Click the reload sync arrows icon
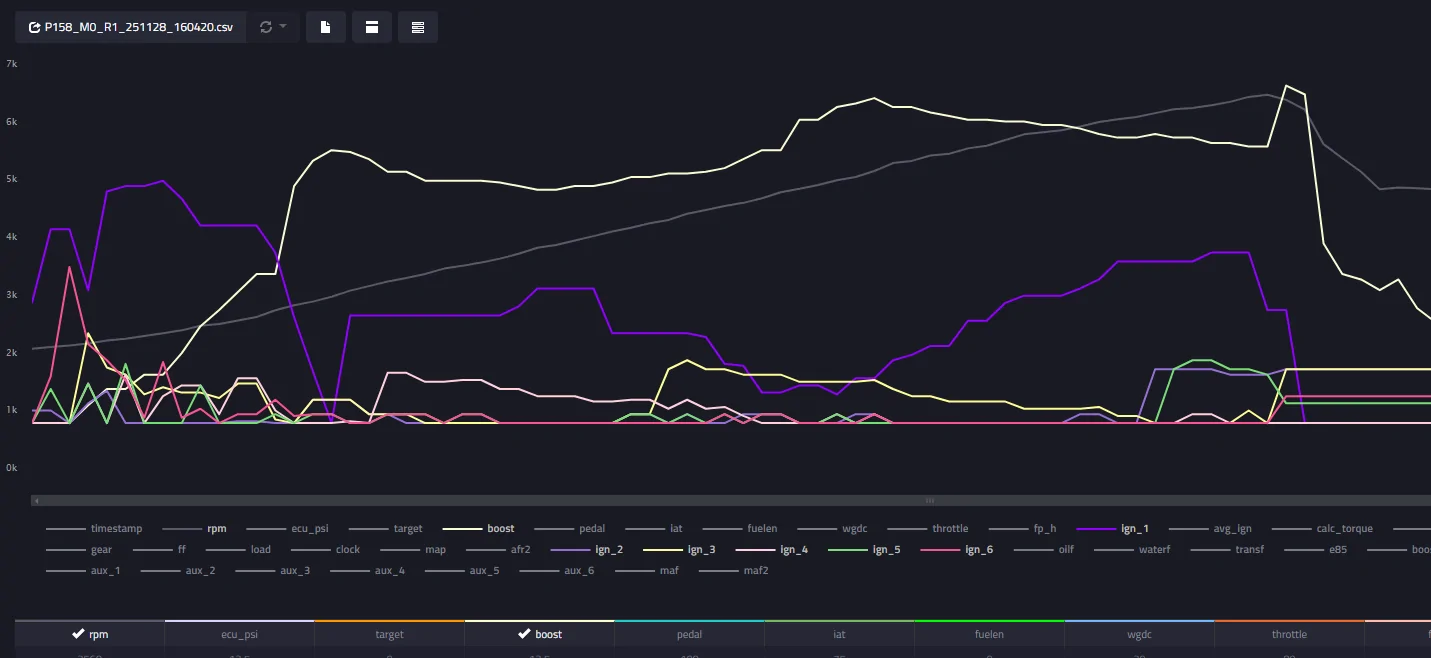 [x=266, y=27]
